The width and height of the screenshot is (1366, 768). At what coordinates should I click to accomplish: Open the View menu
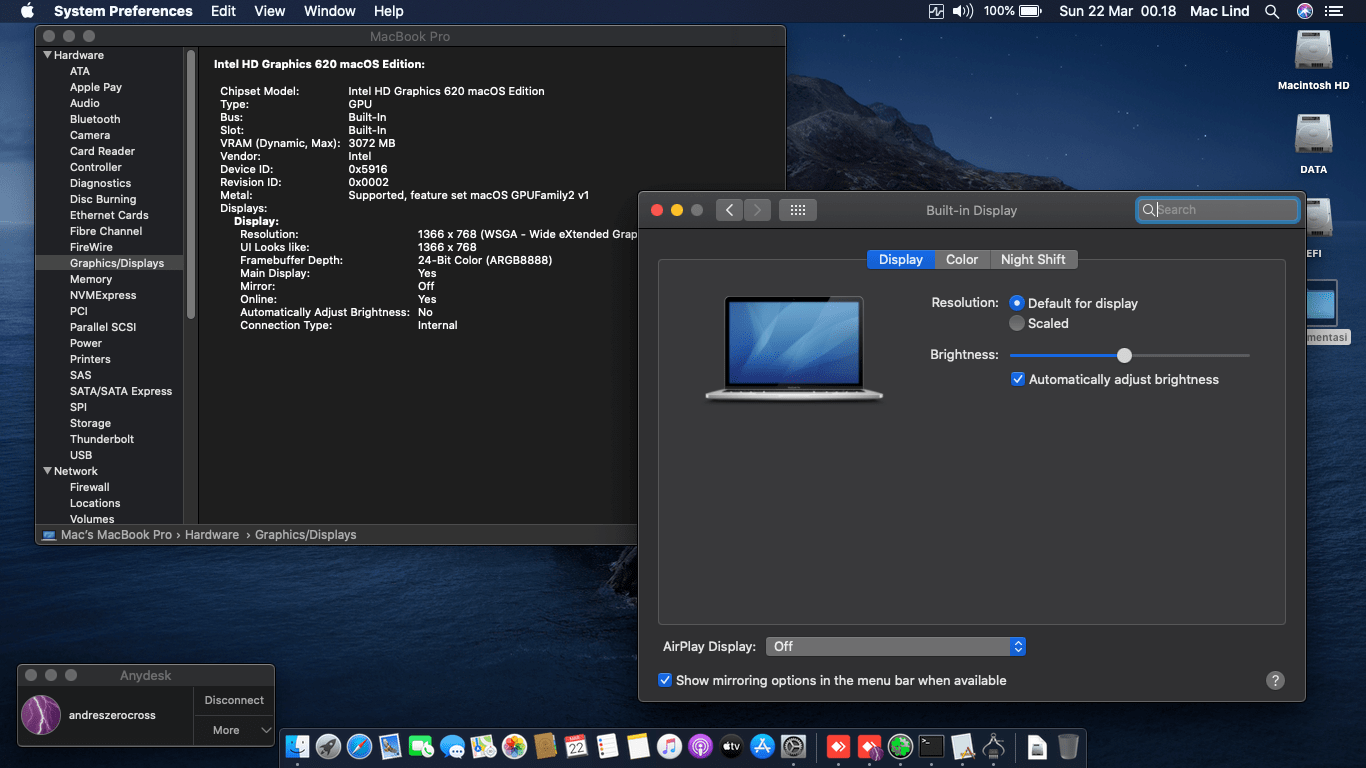270,11
